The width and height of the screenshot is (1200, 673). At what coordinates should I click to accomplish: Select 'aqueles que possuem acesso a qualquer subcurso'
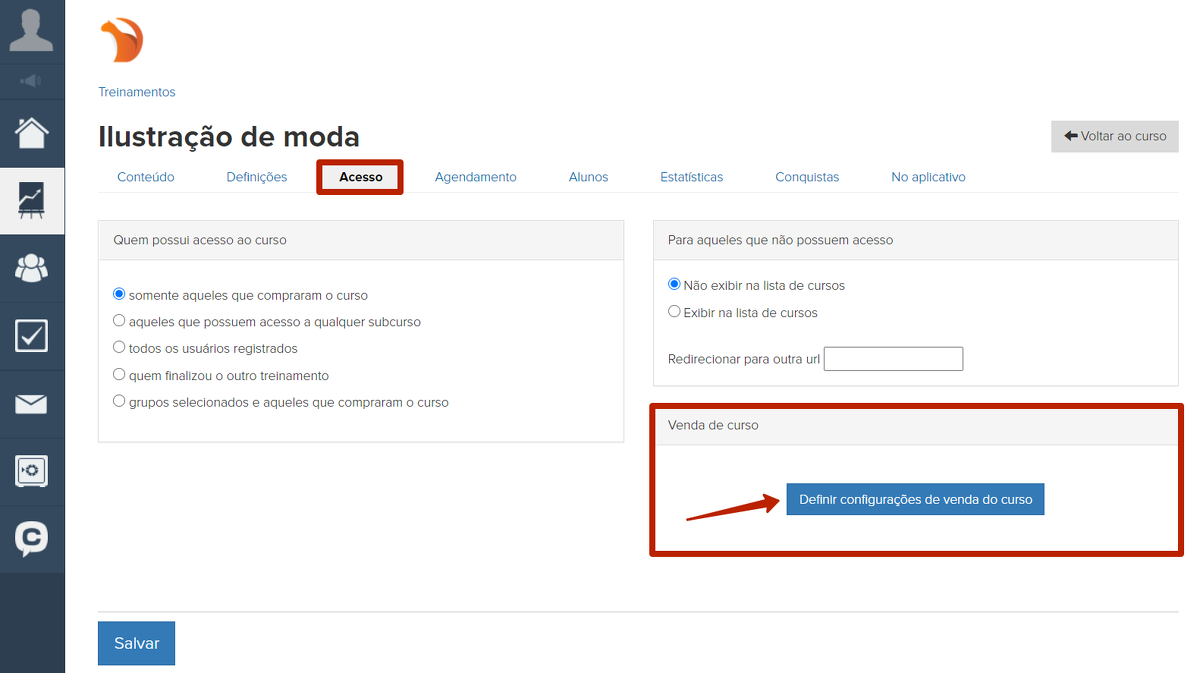(119, 322)
